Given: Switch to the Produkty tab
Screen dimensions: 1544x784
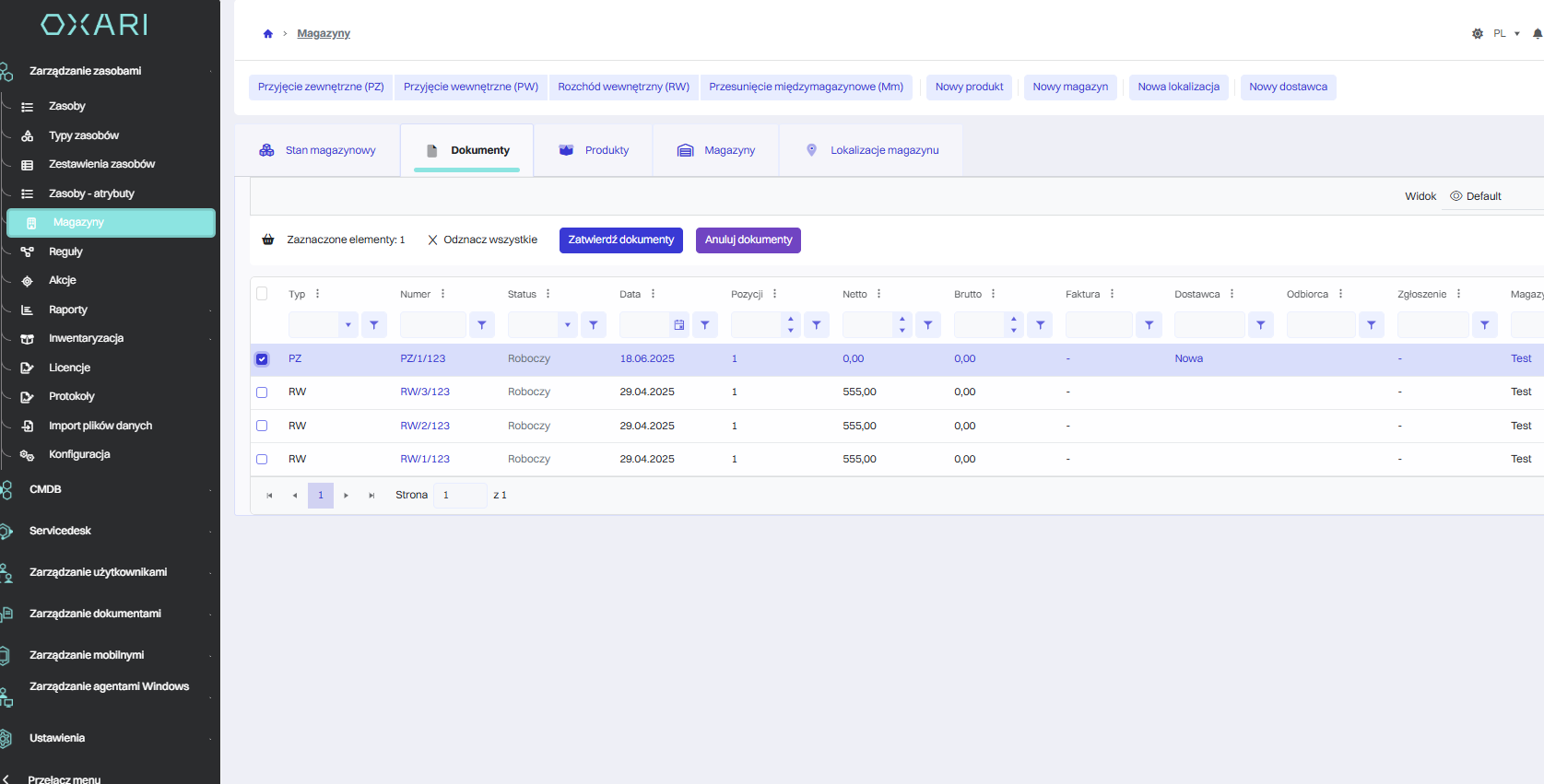Looking at the screenshot, I should pos(594,150).
